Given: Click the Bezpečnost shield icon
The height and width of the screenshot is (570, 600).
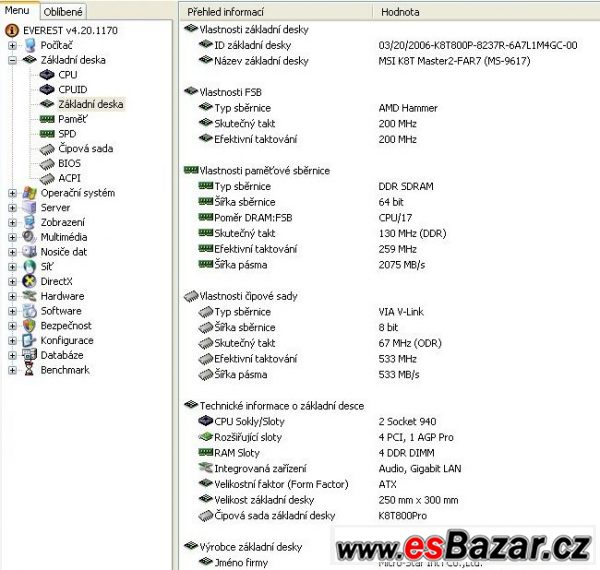Looking at the screenshot, I should click(x=29, y=326).
